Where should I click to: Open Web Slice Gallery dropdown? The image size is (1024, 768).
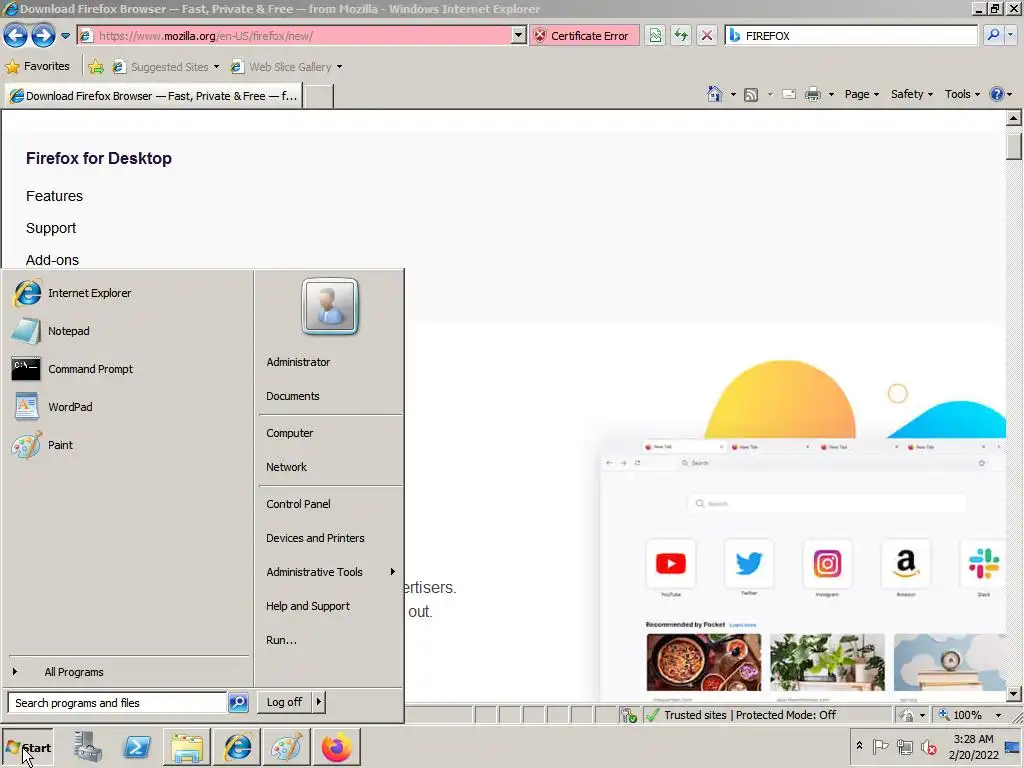(286, 67)
